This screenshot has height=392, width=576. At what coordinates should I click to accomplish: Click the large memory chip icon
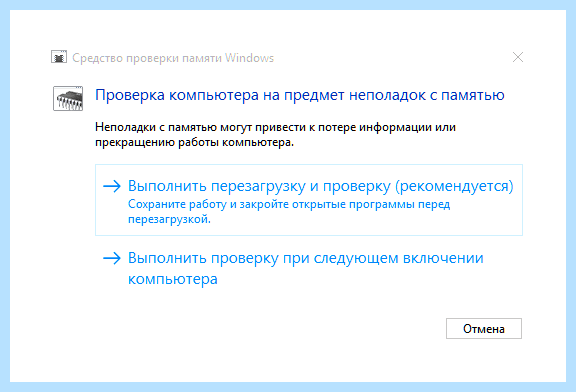tap(68, 98)
